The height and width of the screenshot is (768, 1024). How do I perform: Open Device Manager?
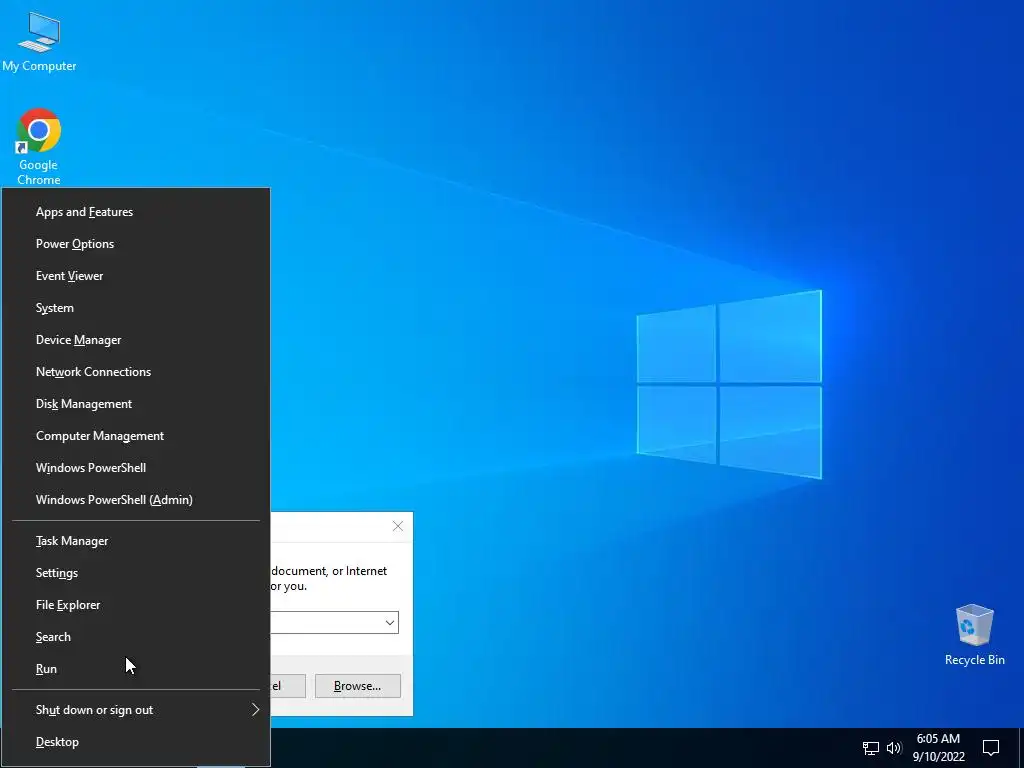click(136, 340)
